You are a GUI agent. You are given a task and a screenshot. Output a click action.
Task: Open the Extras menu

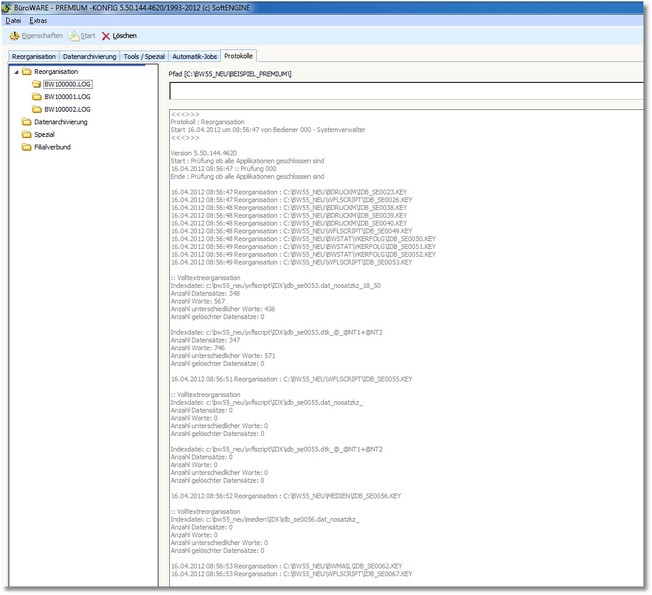(38, 20)
